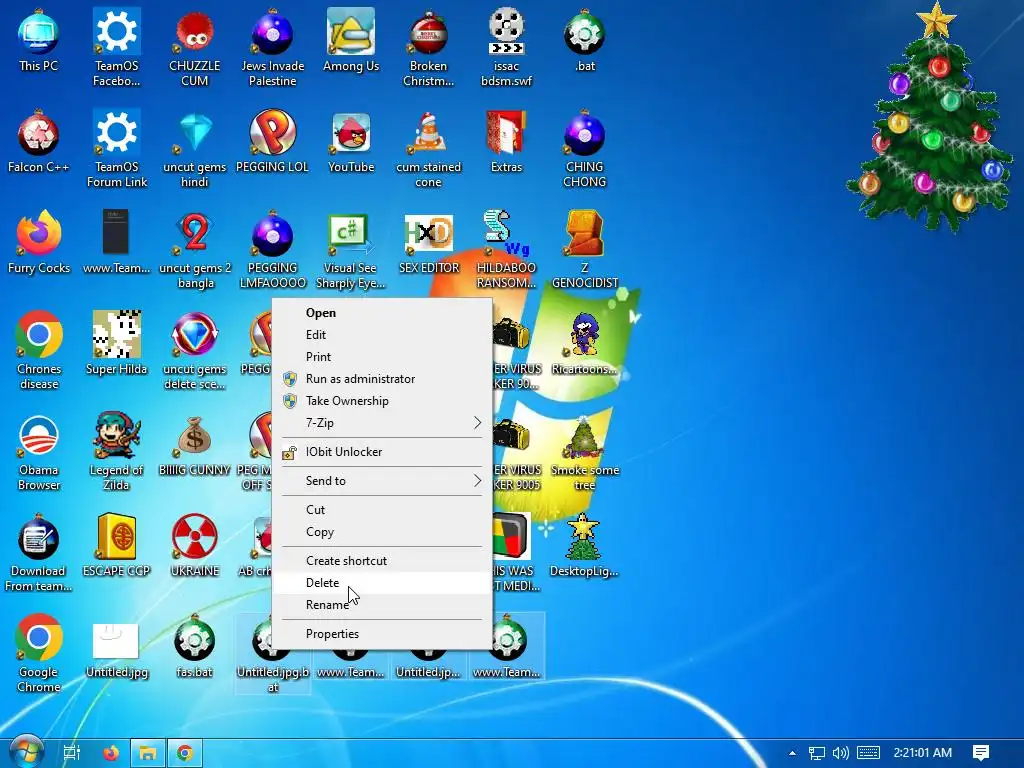Select the uncut gems delete scene icon
Viewport: 1024px width, 768px height.
tap(195, 351)
